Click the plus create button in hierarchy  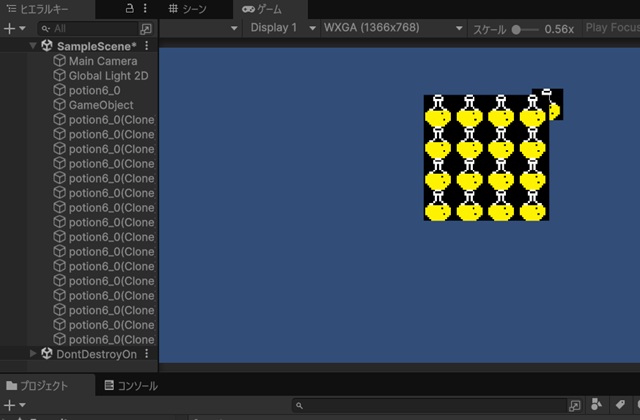click(10, 29)
